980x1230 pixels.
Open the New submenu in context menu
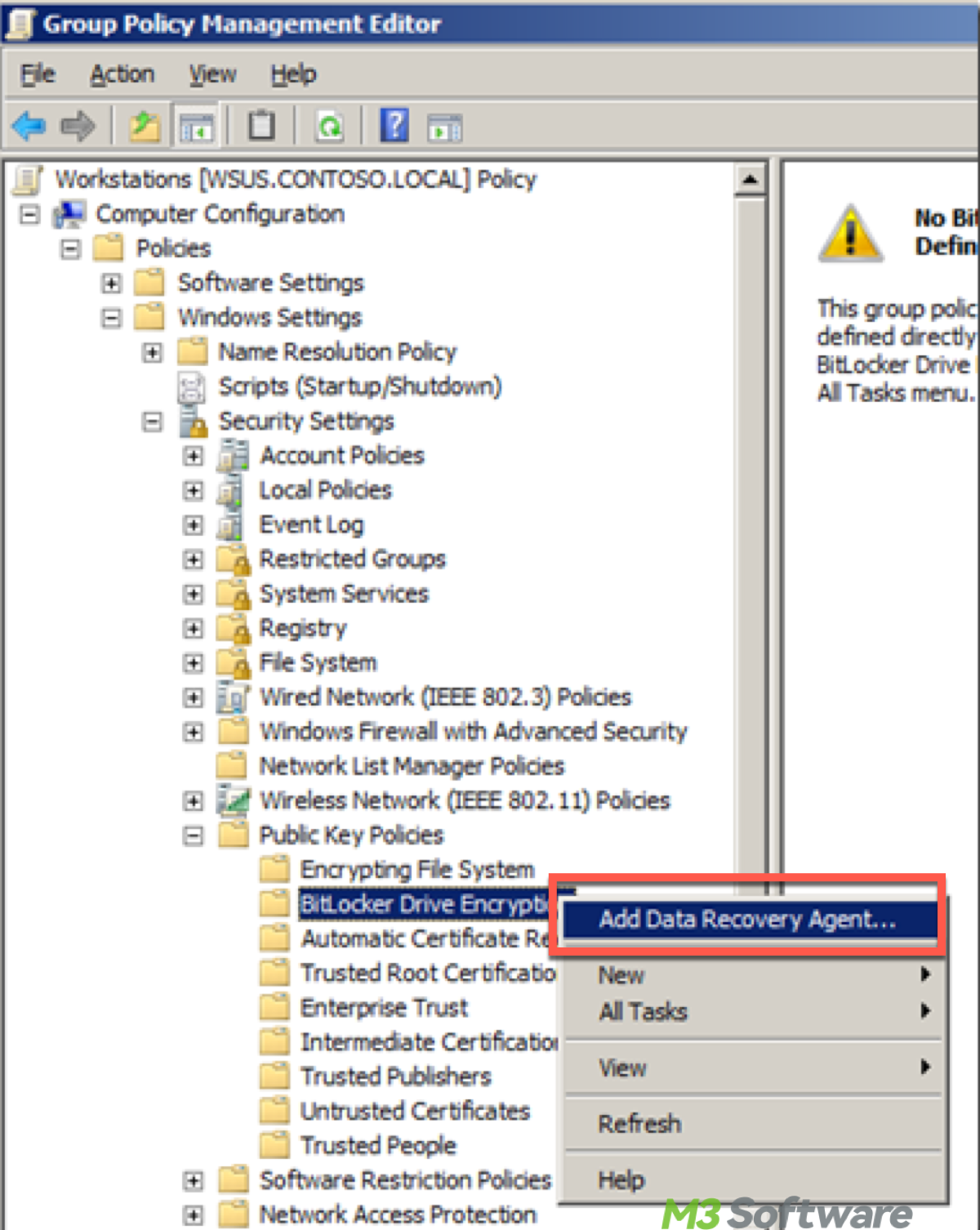[x=753, y=975]
